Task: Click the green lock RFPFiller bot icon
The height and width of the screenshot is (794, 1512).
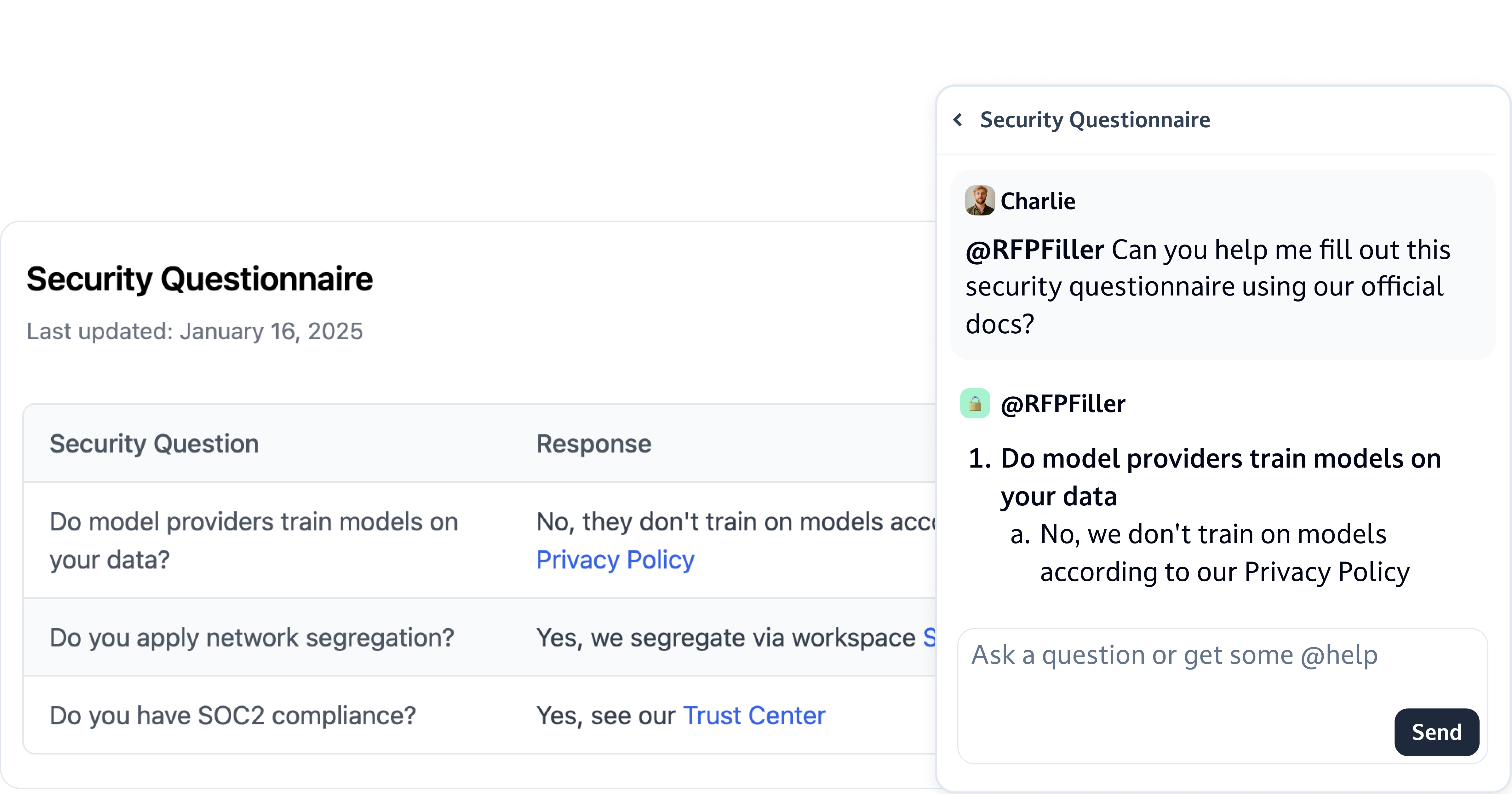Action: 975,404
